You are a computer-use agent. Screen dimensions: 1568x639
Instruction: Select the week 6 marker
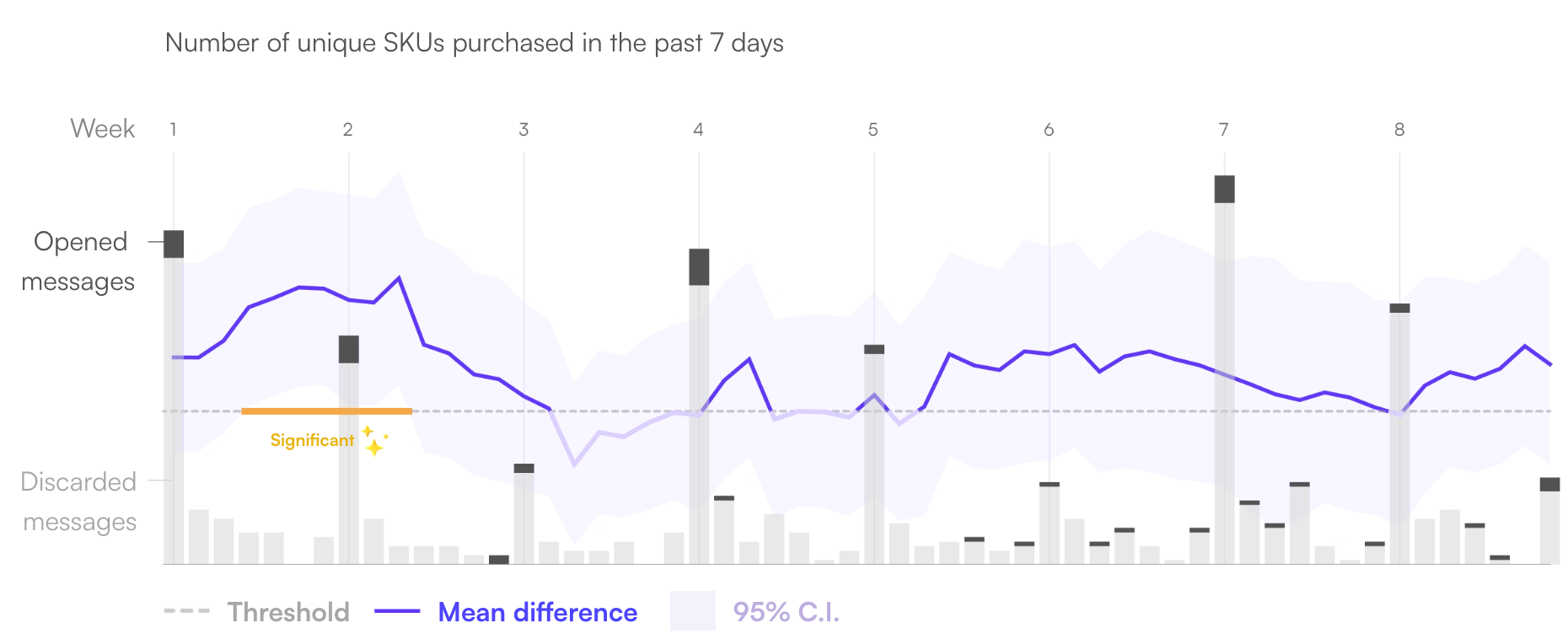pos(1048,130)
